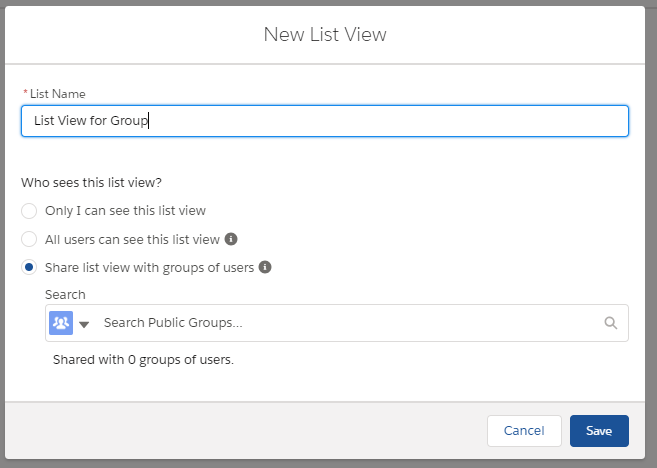This screenshot has height=468, width=657.
Task: Click the magnifying glass search icon
Action: [x=610, y=323]
